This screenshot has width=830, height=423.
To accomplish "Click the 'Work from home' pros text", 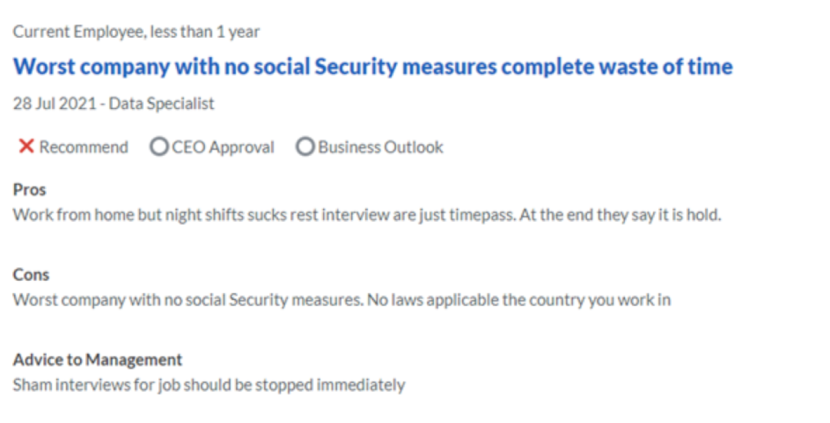I will click(x=367, y=215).
